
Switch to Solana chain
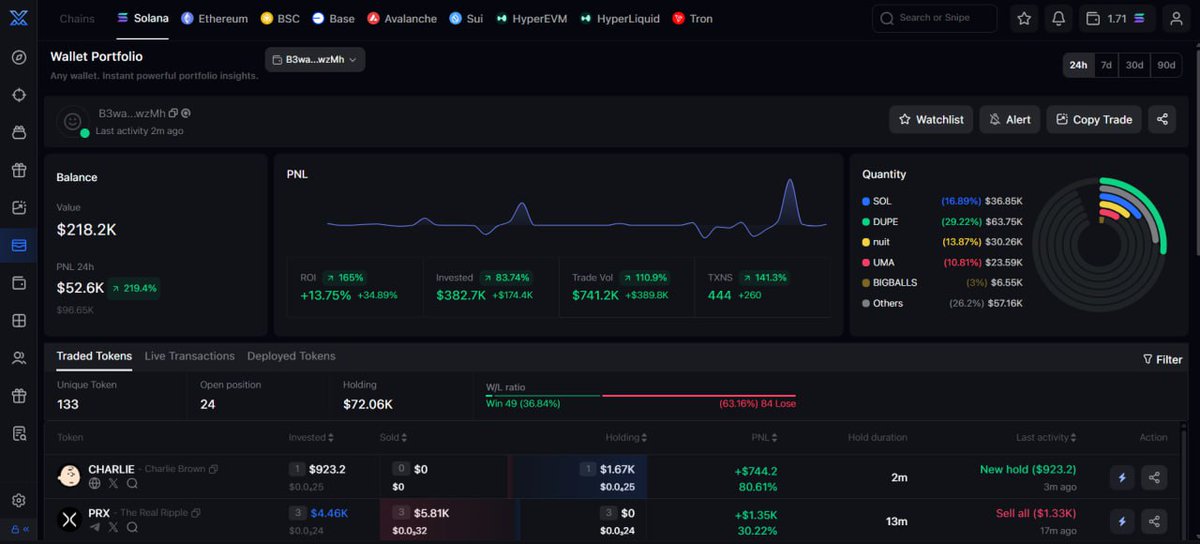142,18
